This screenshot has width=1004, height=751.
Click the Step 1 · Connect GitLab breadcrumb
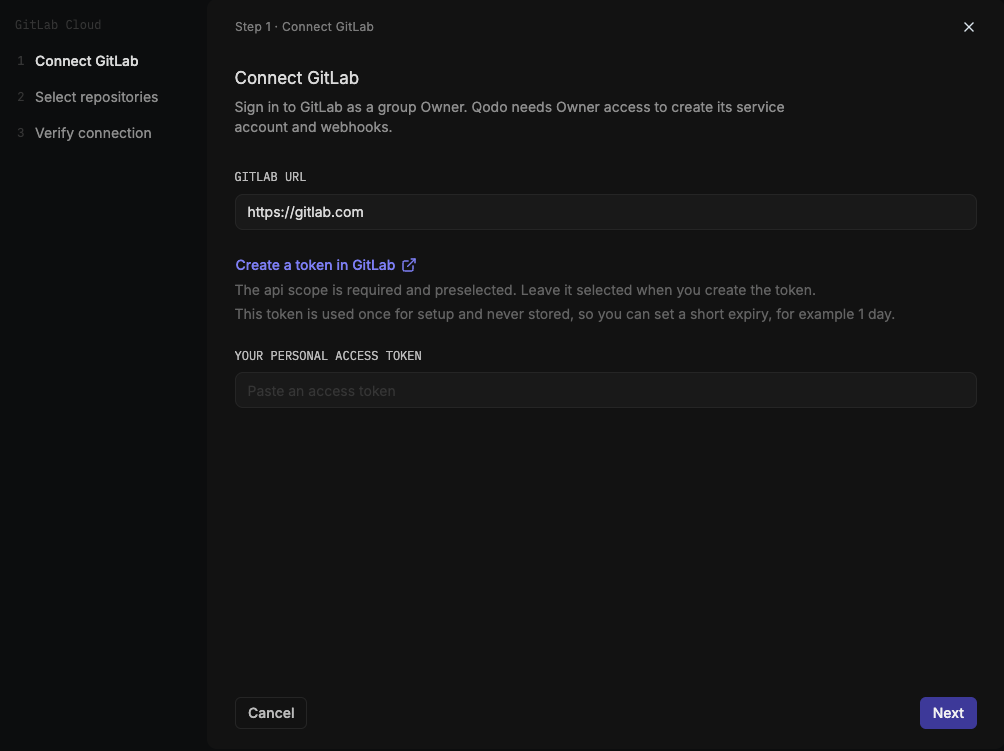pos(304,27)
